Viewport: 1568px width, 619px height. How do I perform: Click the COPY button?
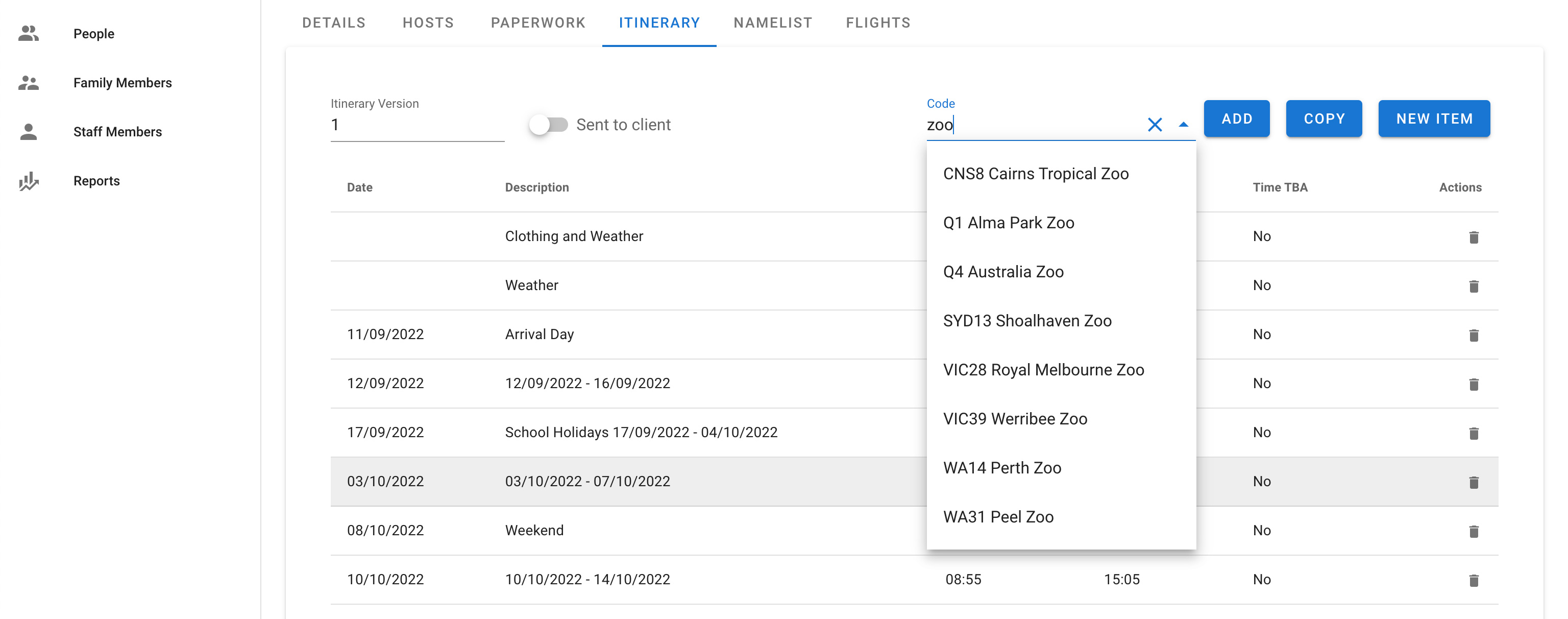coord(1324,119)
